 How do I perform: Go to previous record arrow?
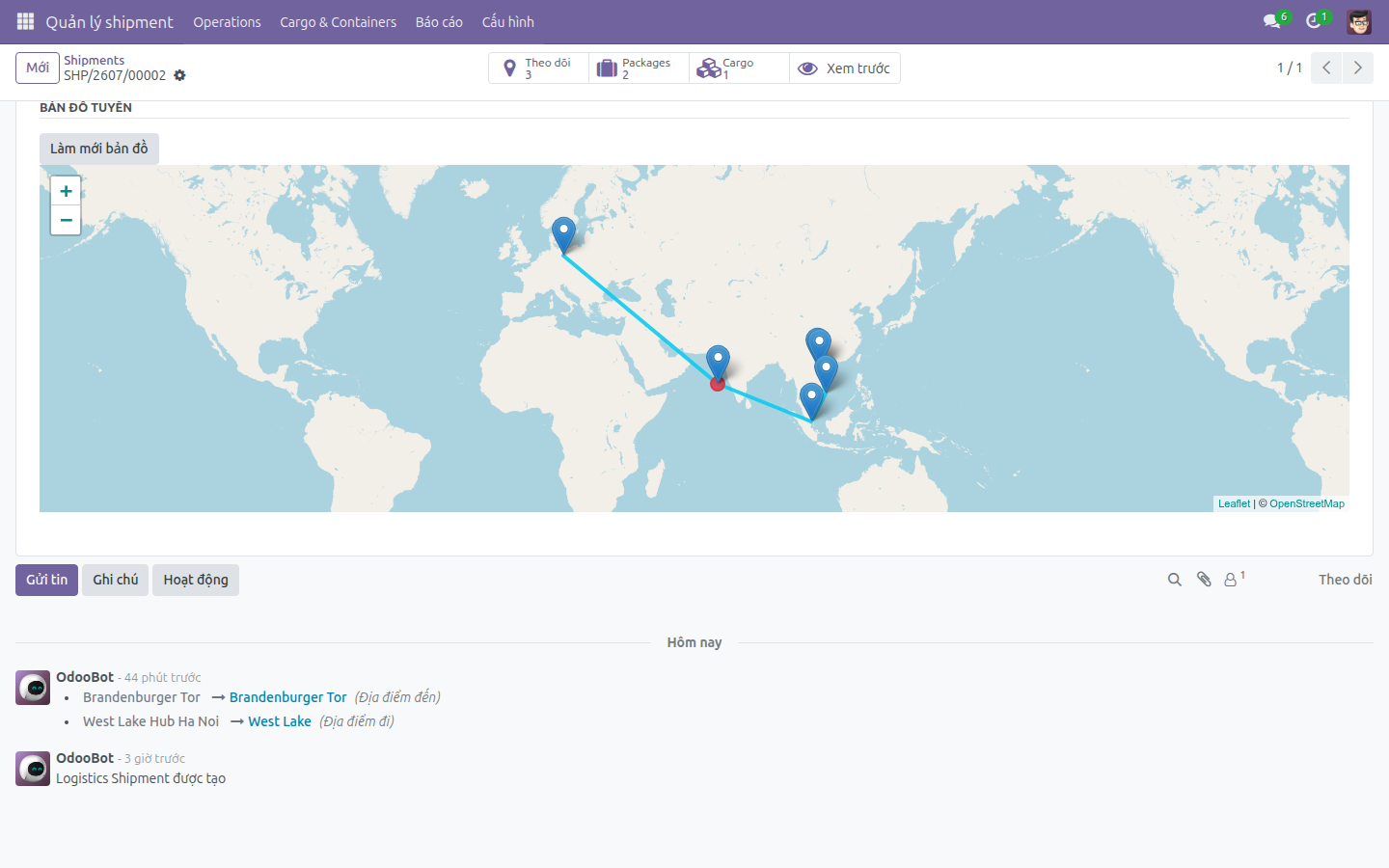click(x=1326, y=68)
